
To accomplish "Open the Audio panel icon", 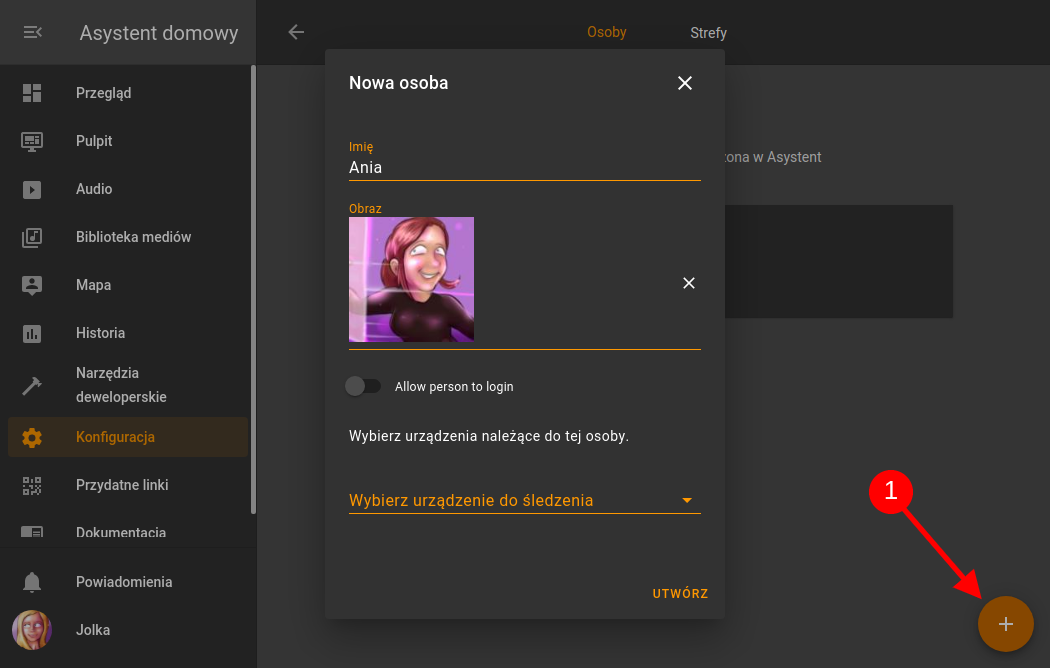I will (32, 189).
